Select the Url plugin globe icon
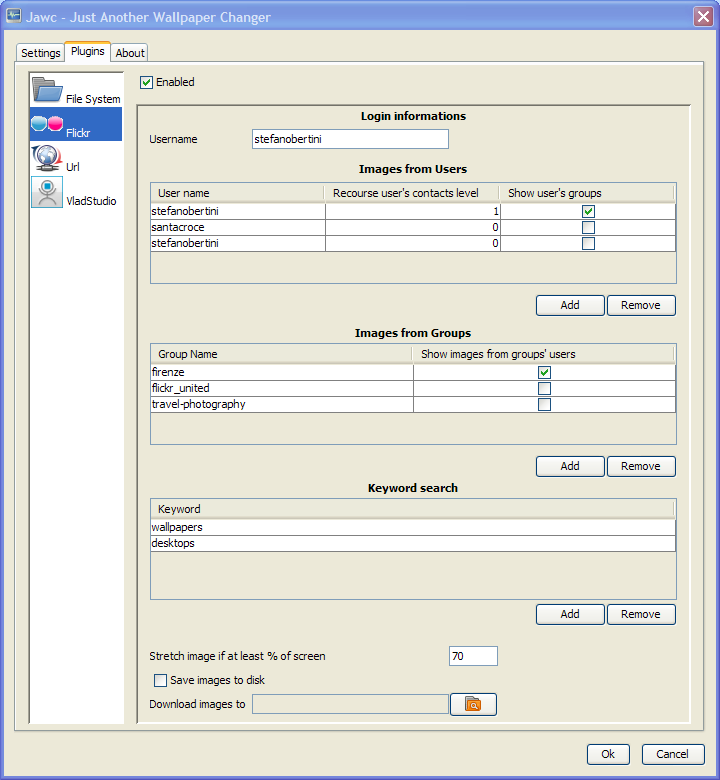 47,158
